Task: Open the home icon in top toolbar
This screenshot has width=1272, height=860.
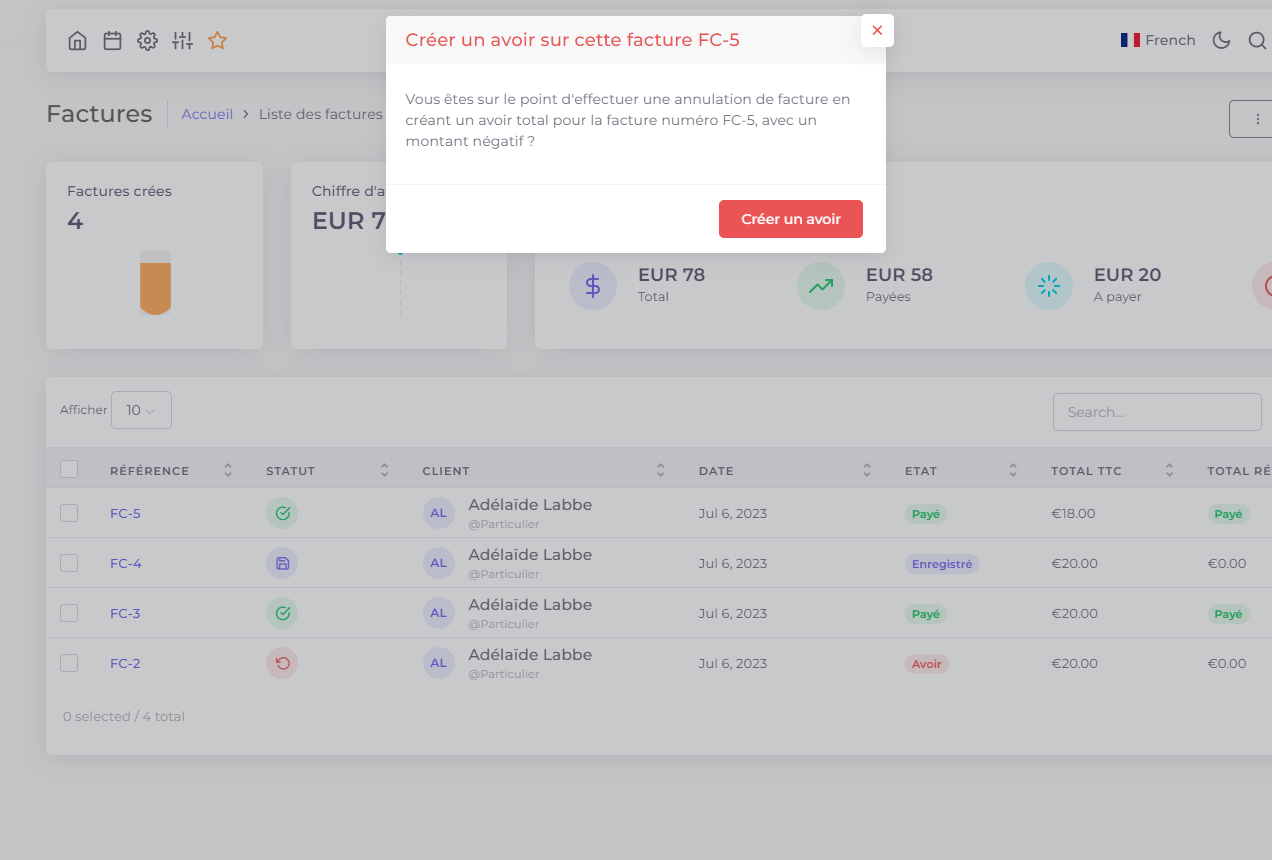Action: 77,41
